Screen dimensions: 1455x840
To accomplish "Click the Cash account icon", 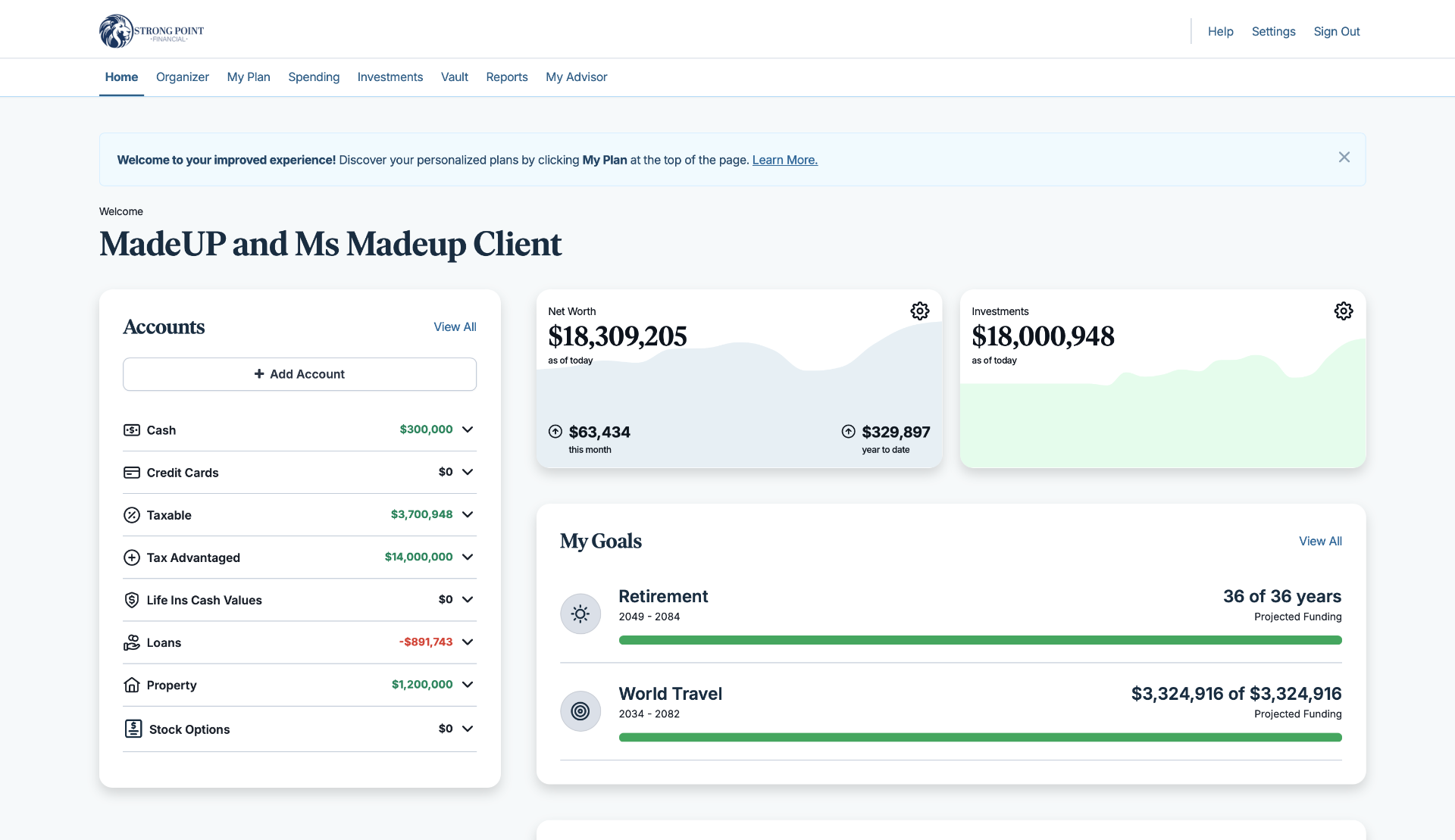I will (x=131, y=429).
